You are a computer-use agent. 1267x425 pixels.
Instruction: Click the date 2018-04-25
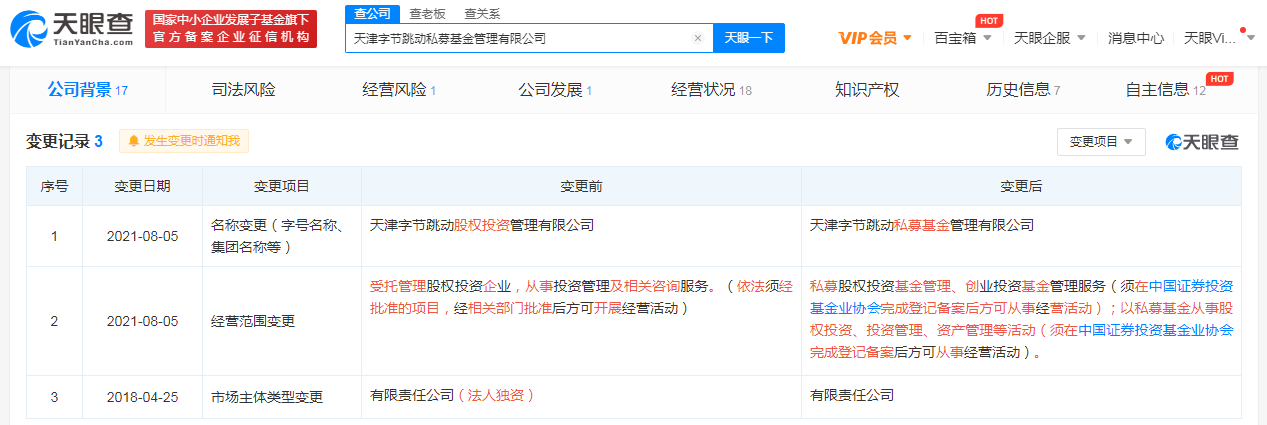point(142,397)
